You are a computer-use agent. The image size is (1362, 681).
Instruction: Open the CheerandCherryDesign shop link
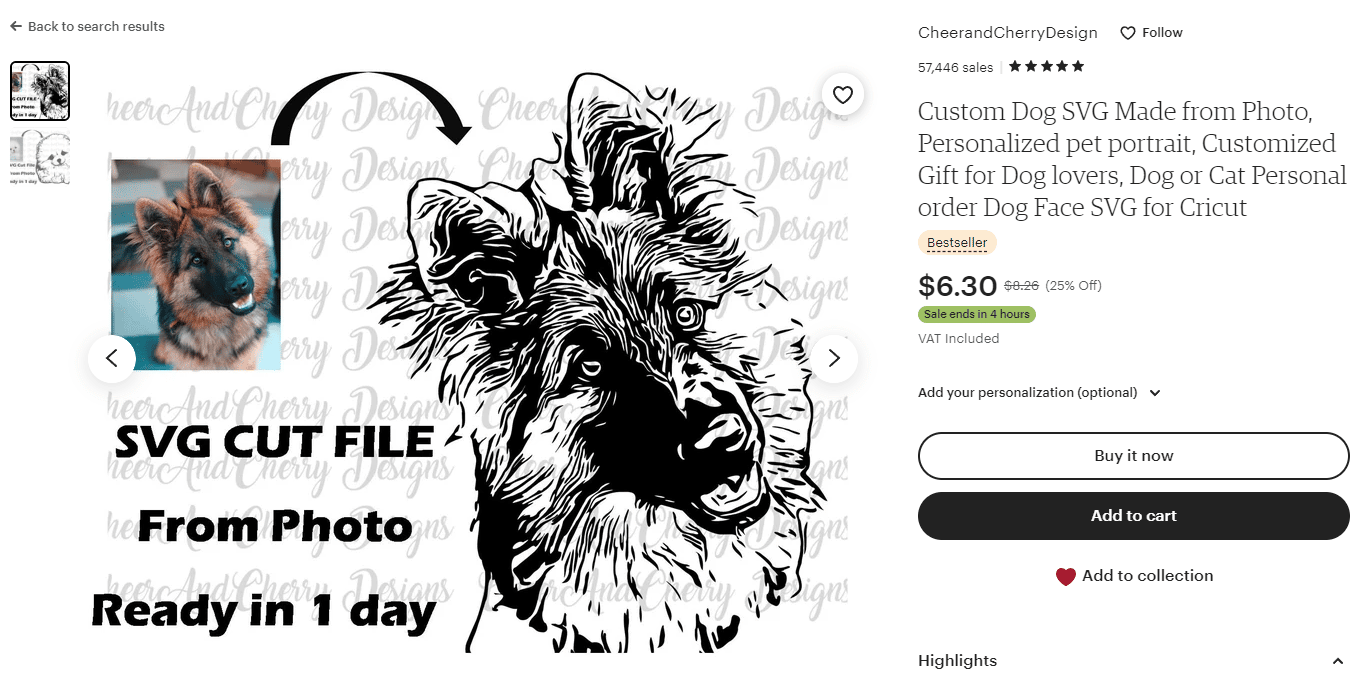pos(1008,33)
